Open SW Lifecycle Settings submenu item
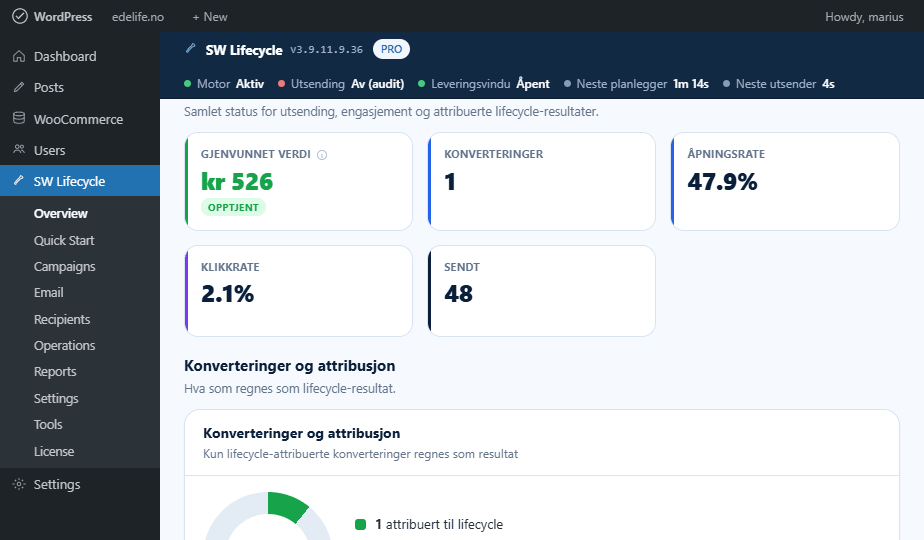Image resolution: width=924 pixels, height=540 pixels. [x=56, y=399]
